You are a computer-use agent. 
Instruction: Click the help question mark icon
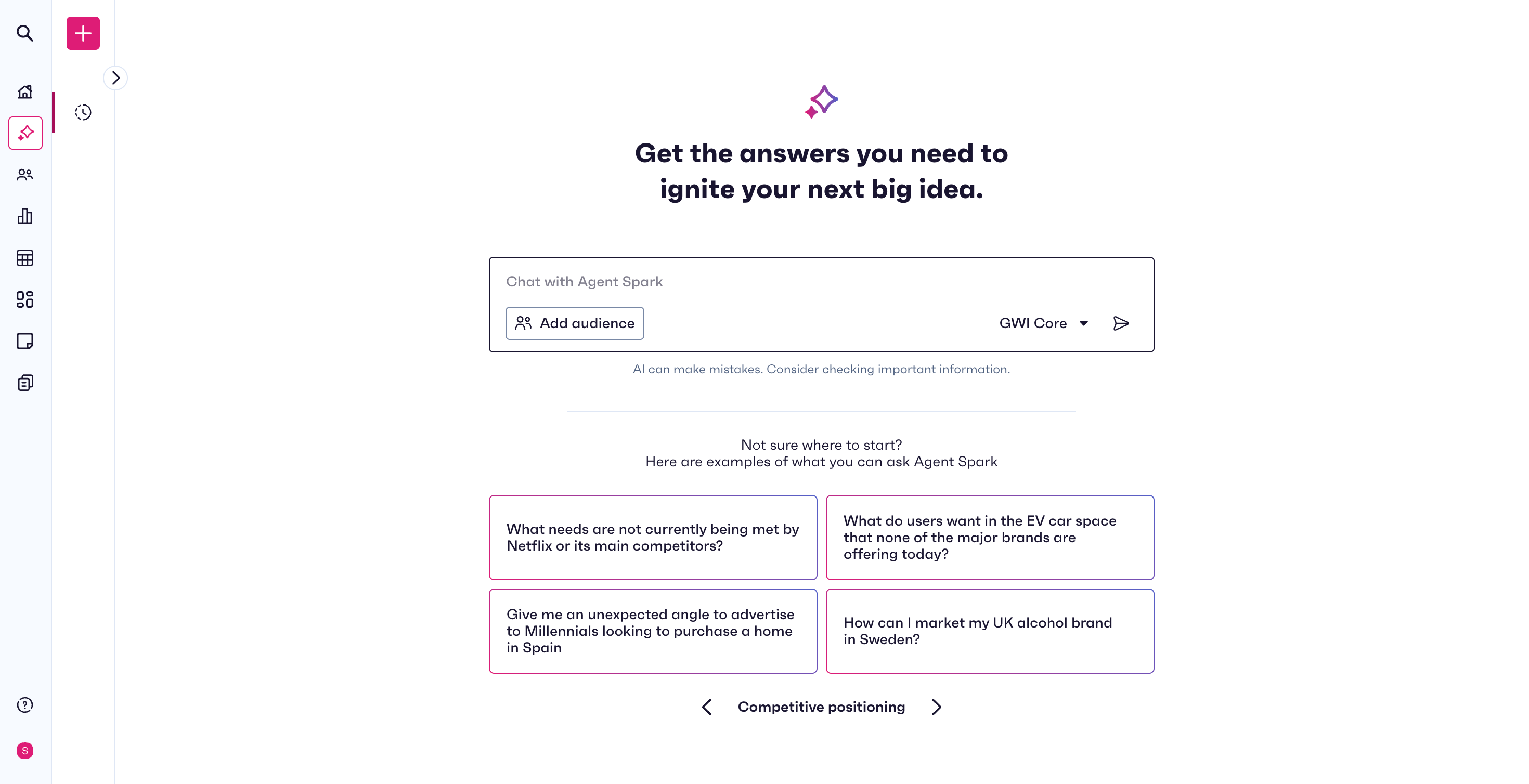click(25, 705)
